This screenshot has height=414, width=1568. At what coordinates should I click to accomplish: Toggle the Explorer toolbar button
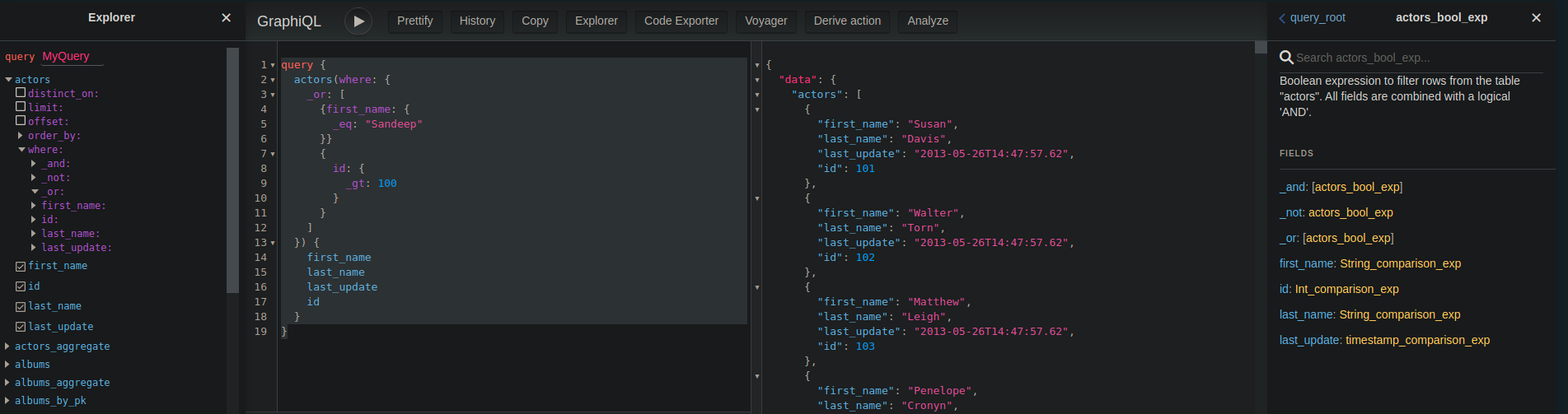coord(597,21)
